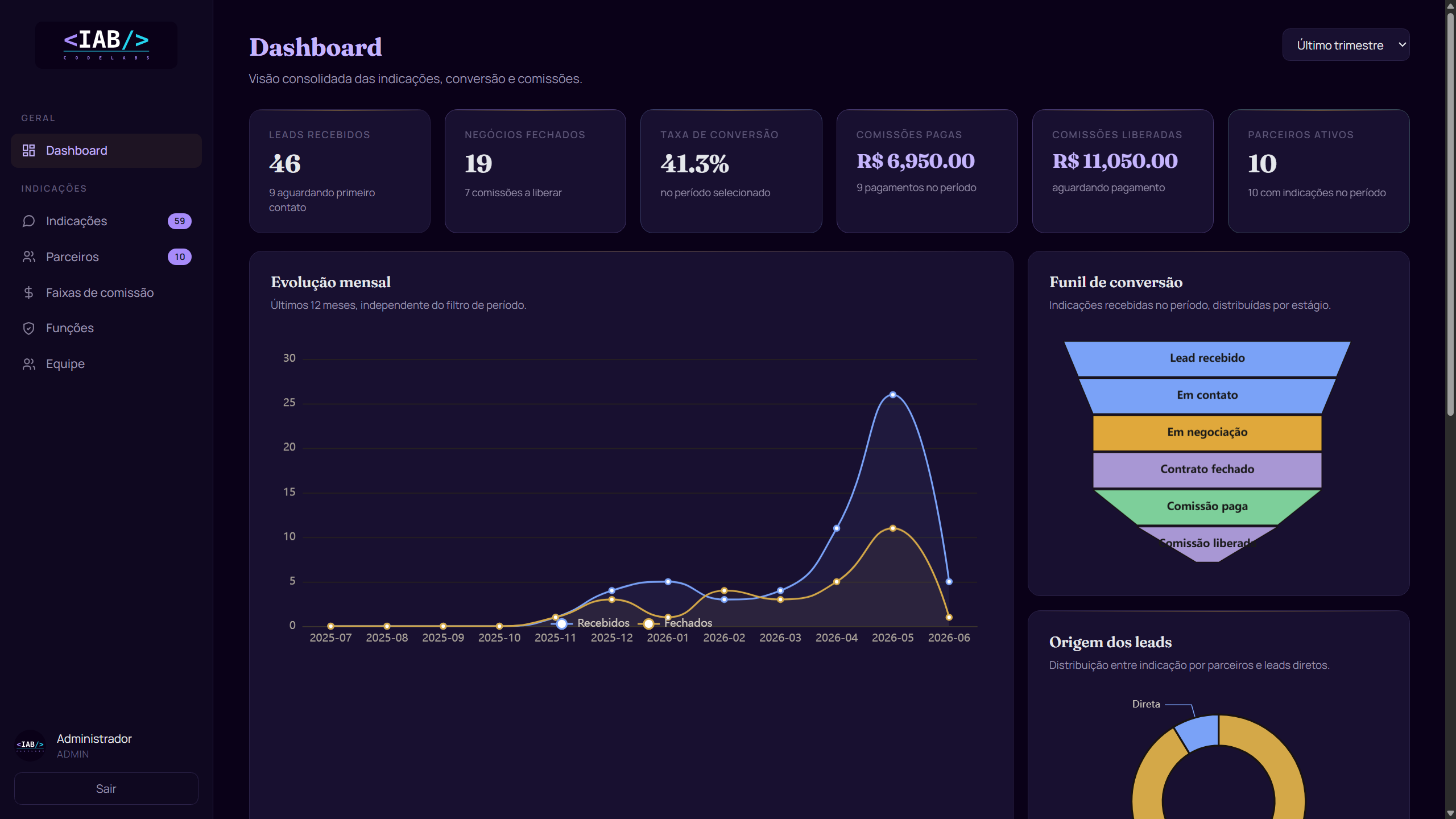
Task: Click the Administrador user name
Action: (x=94, y=739)
